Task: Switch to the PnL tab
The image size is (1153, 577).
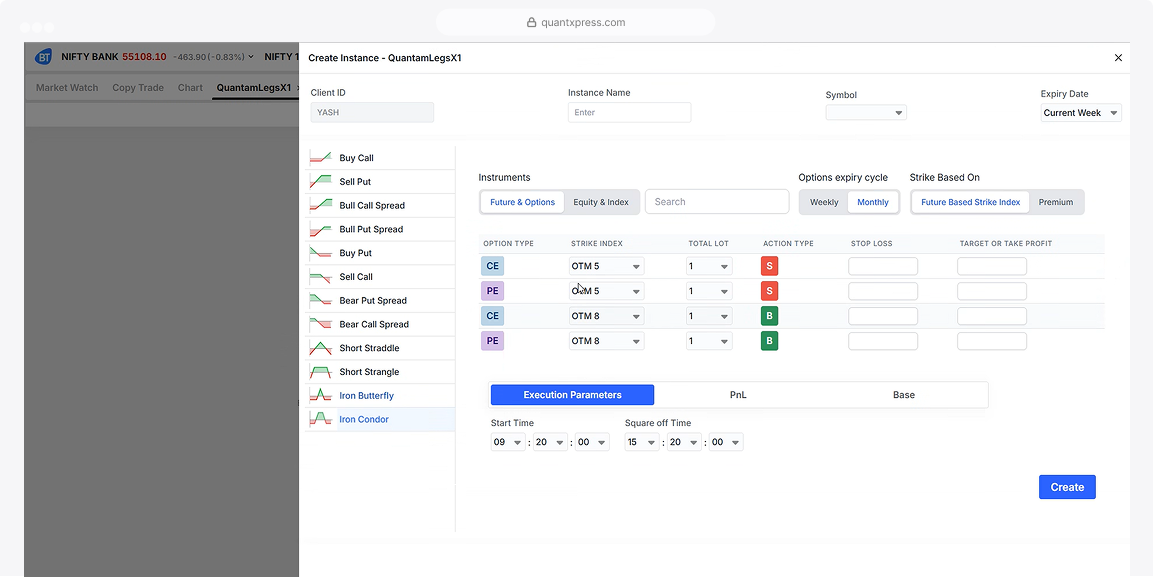Action: click(738, 395)
